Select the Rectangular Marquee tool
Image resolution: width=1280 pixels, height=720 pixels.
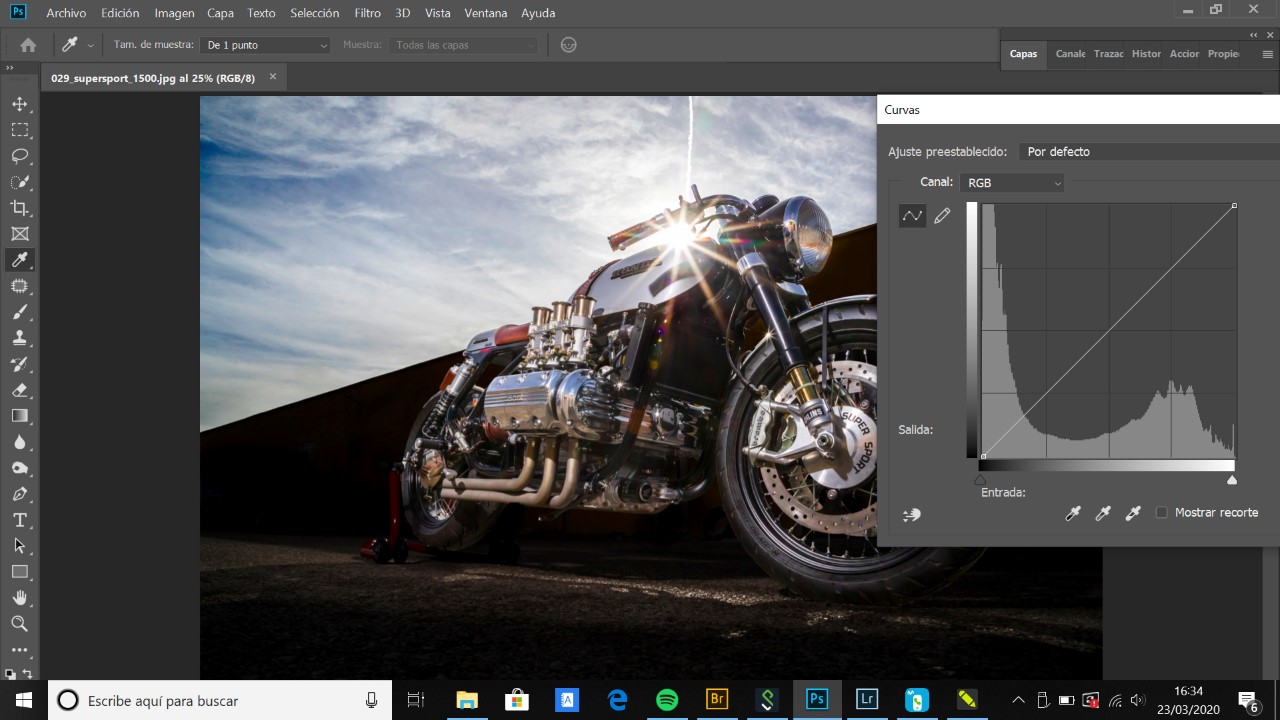pyautogui.click(x=19, y=130)
